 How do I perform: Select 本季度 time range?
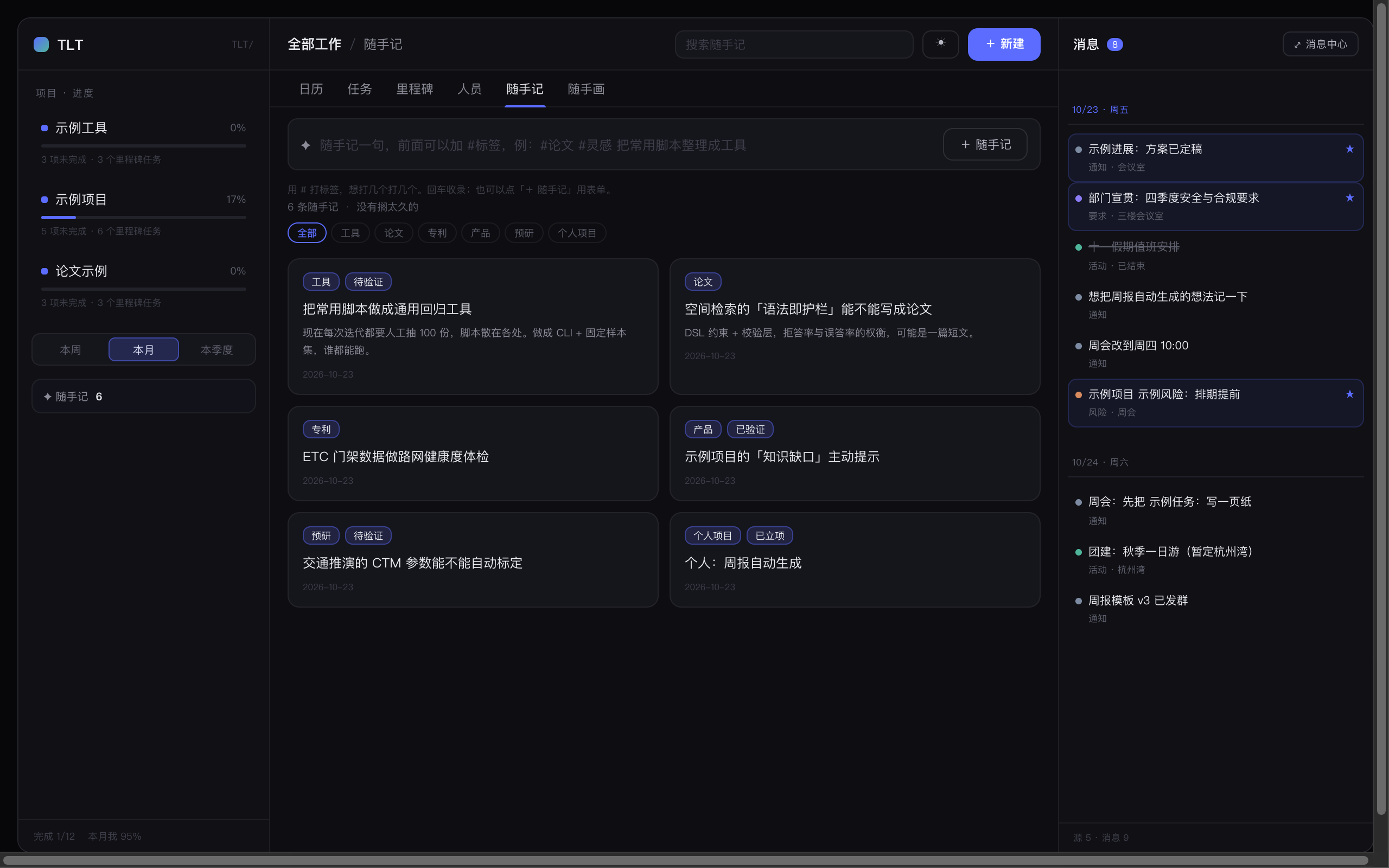coord(216,349)
